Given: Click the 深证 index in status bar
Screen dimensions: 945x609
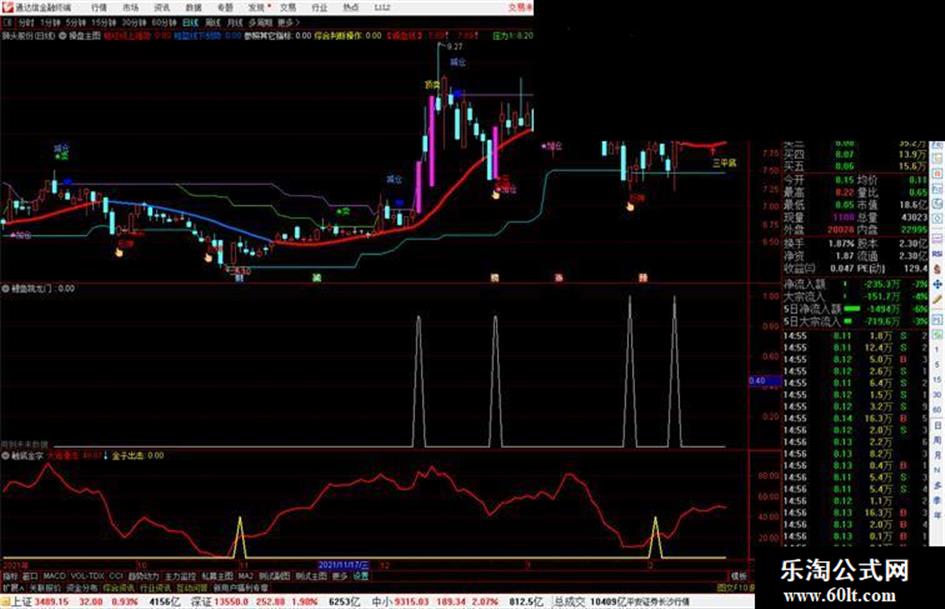Looking at the screenshot, I should click(x=201, y=602).
